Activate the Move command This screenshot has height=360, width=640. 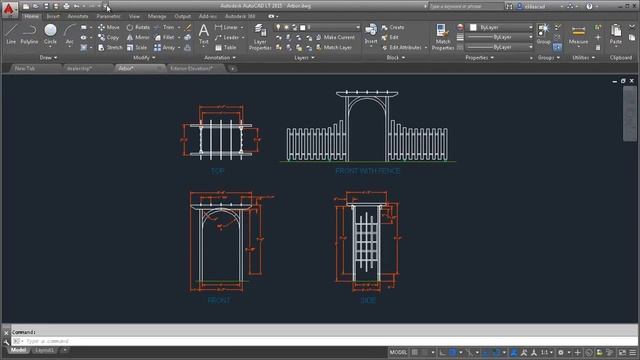tap(109, 27)
